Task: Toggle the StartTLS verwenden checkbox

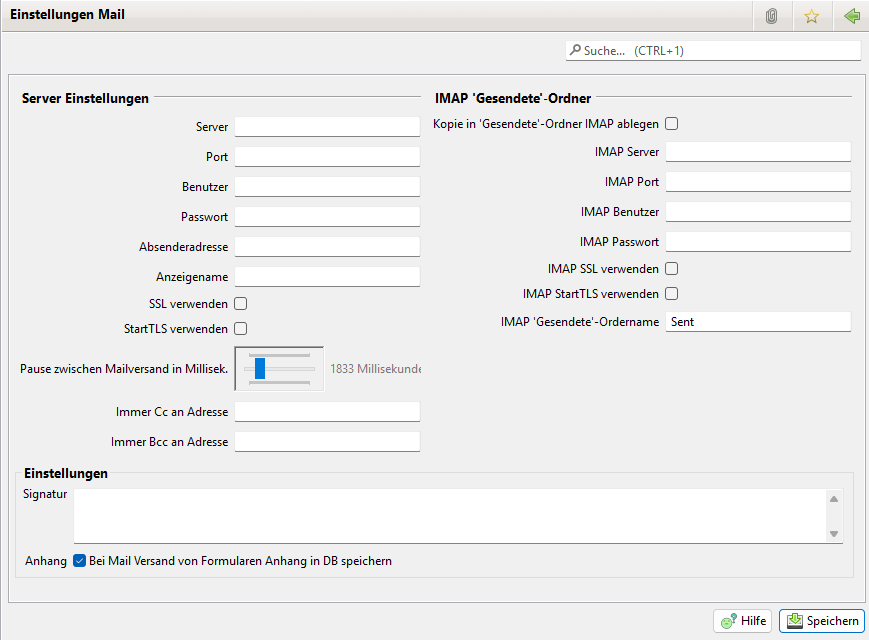Action: pos(241,328)
